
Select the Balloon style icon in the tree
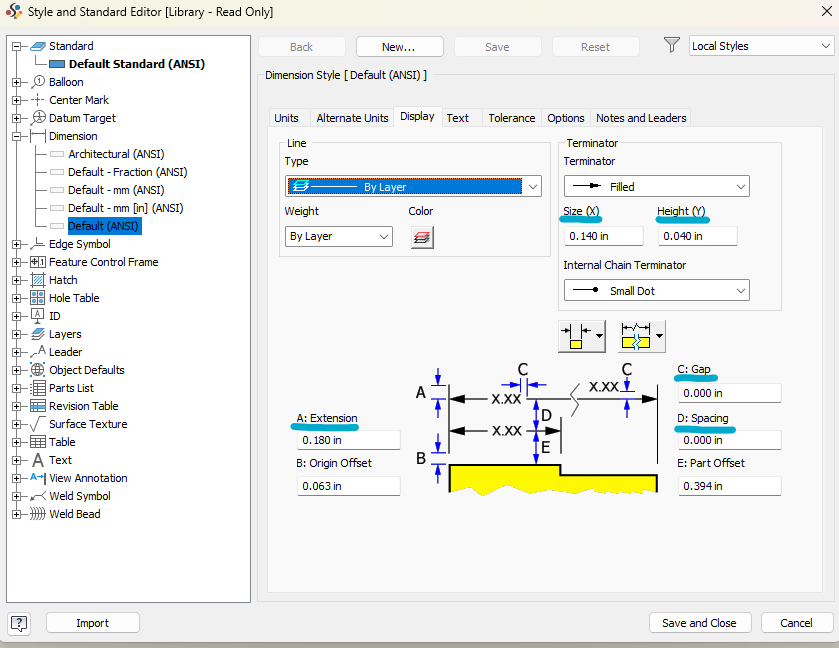tap(37, 81)
